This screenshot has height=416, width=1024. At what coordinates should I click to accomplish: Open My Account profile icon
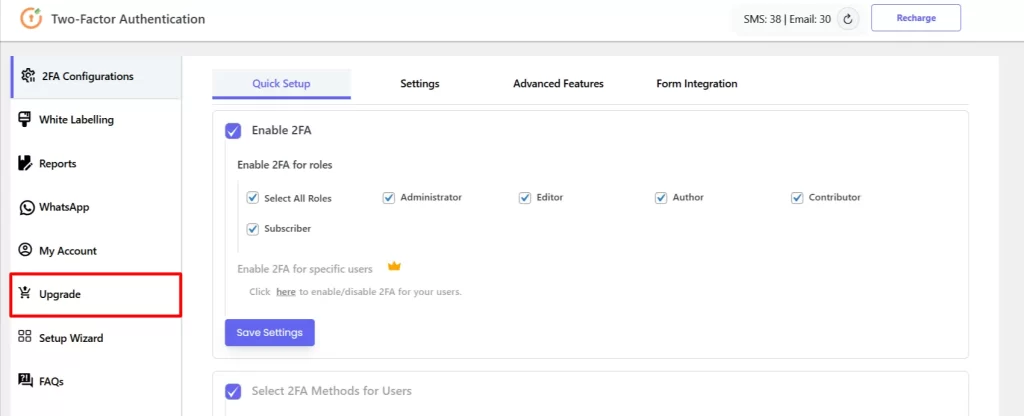click(25, 250)
